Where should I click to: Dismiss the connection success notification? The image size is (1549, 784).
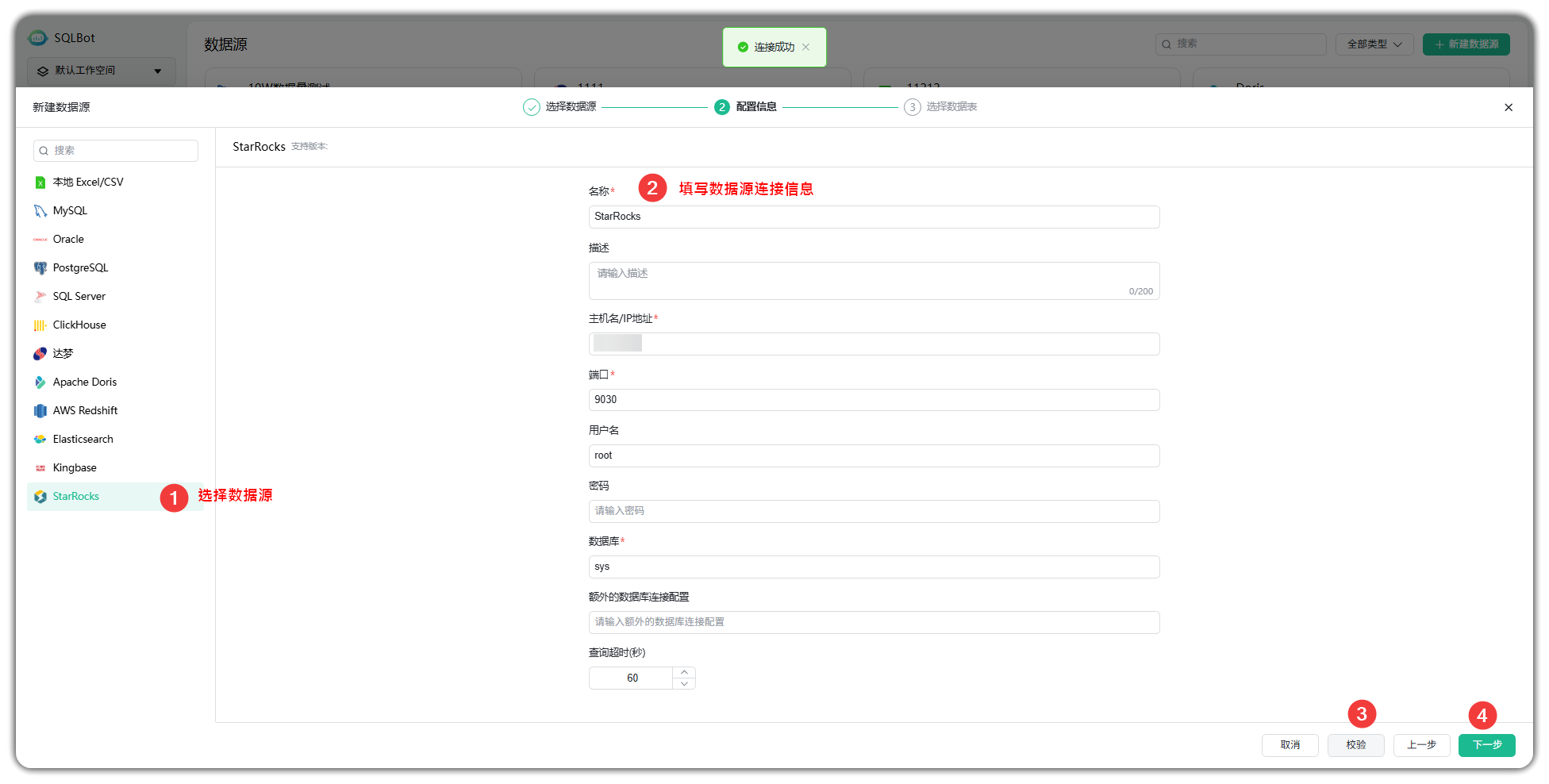805,47
